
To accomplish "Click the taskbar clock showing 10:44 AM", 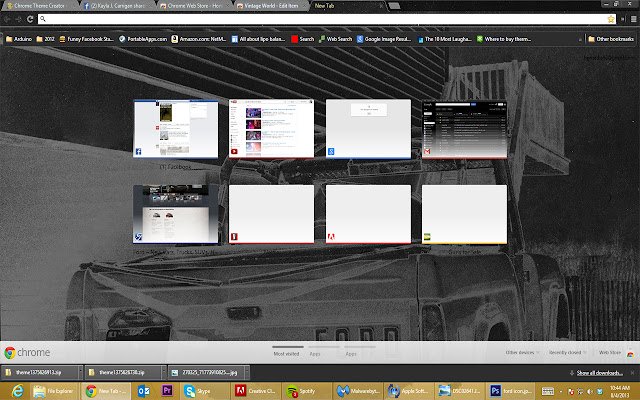I will tap(619, 391).
